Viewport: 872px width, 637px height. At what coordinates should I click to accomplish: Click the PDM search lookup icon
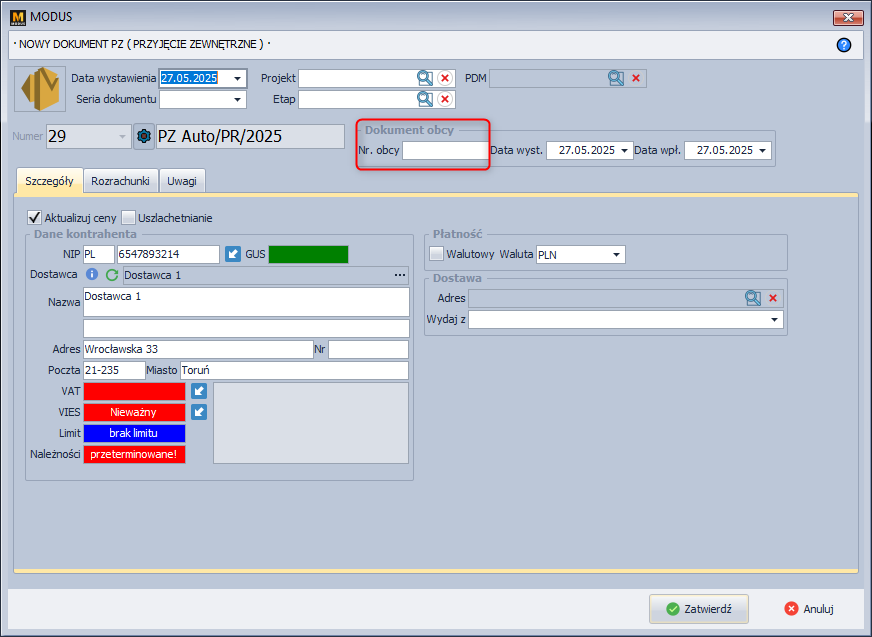[616, 78]
